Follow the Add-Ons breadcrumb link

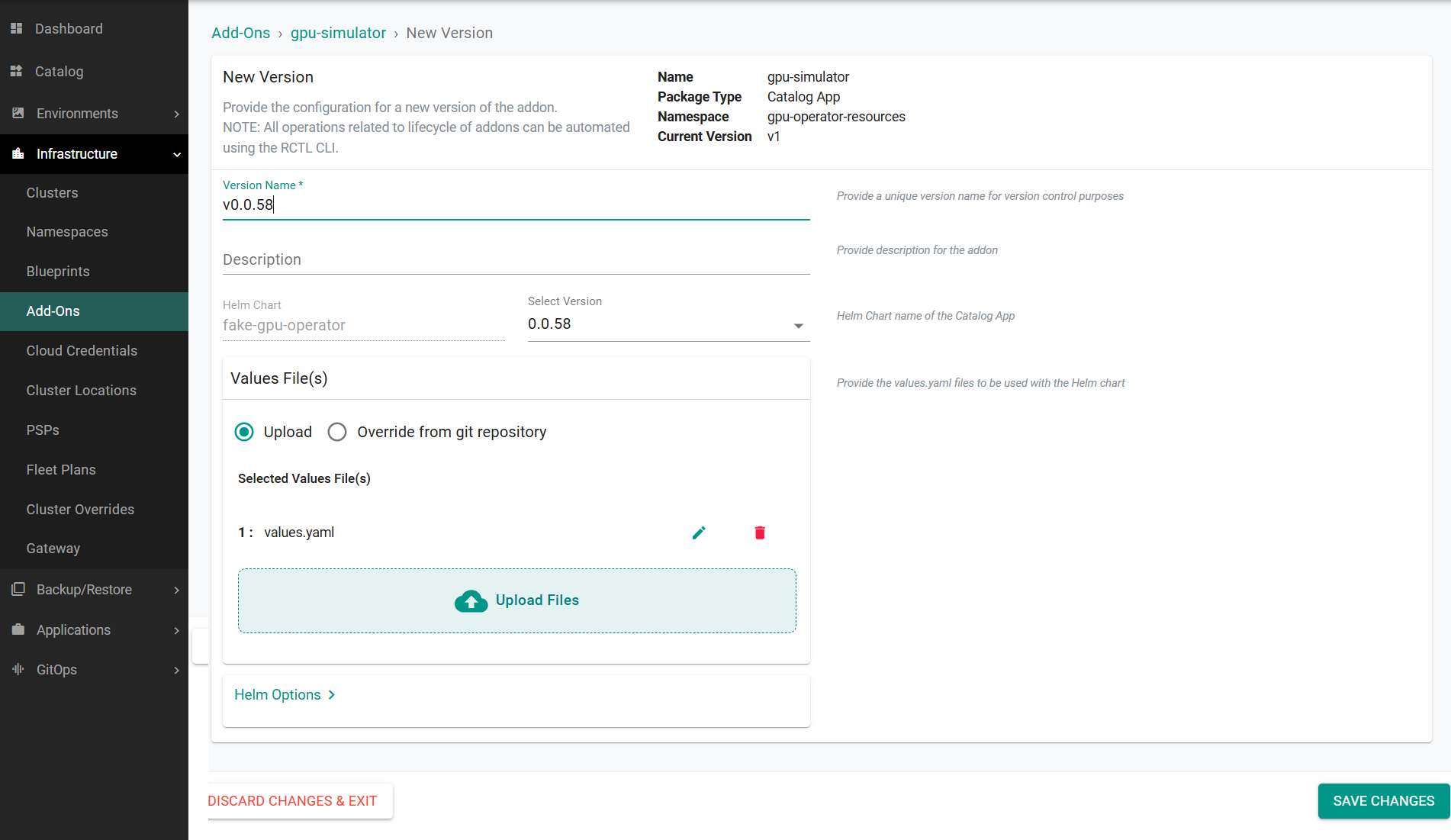pos(240,33)
